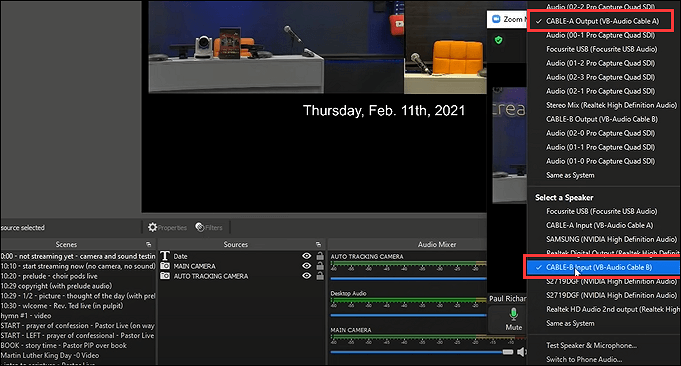
Task: Hide the MAIN CAMERA source with eye icon
Action: click(x=307, y=266)
